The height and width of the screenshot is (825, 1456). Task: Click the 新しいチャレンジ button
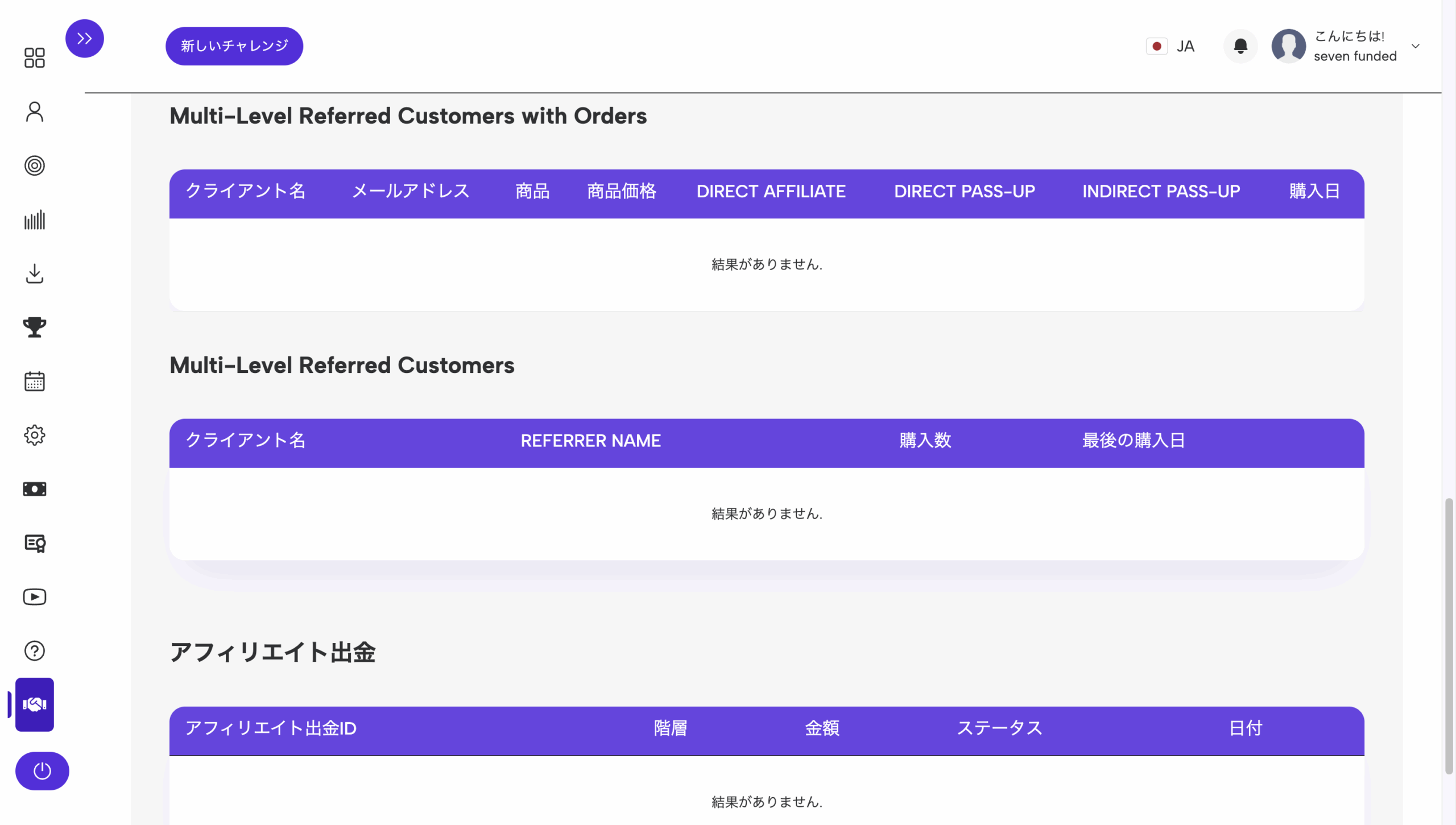click(234, 46)
